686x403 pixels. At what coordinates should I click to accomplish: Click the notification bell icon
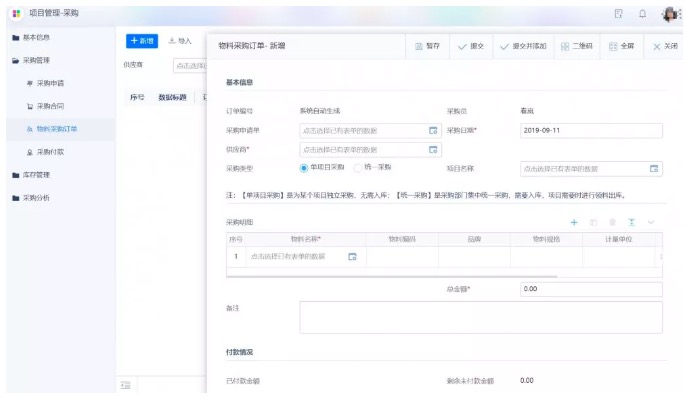click(x=642, y=13)
